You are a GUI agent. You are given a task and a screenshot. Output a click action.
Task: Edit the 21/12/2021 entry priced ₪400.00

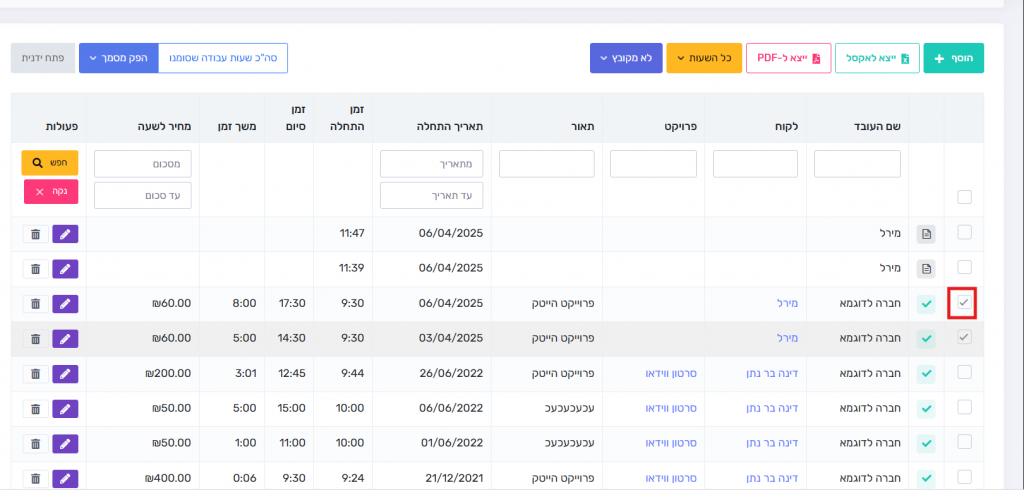pyautogui.click(x=65, y=479)
